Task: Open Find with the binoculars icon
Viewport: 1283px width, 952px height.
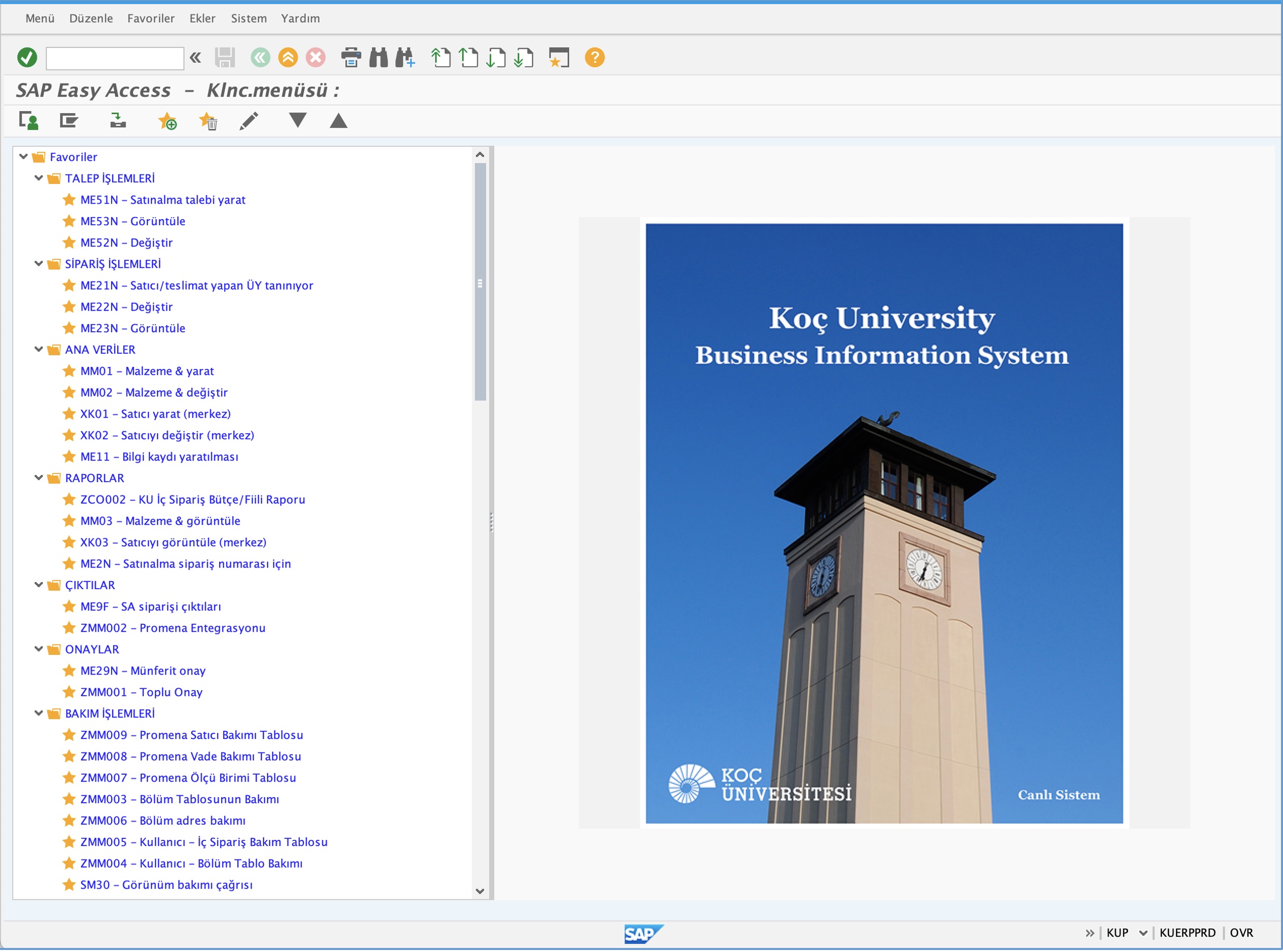Action: pos(378,57)
